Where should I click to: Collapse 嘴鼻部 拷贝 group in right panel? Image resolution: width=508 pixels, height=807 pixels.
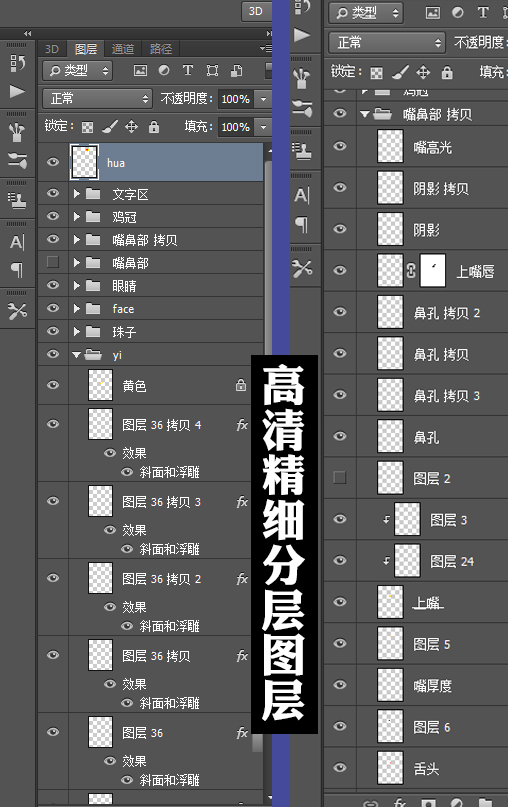pyautogui.click(x=365, y=114)
